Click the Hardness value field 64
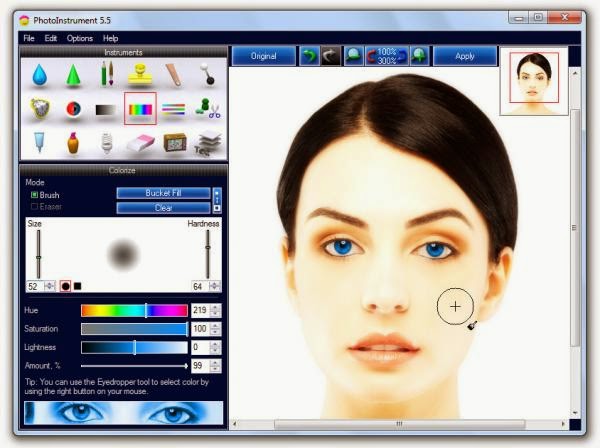The image size is (600, 448). (200, 286)
